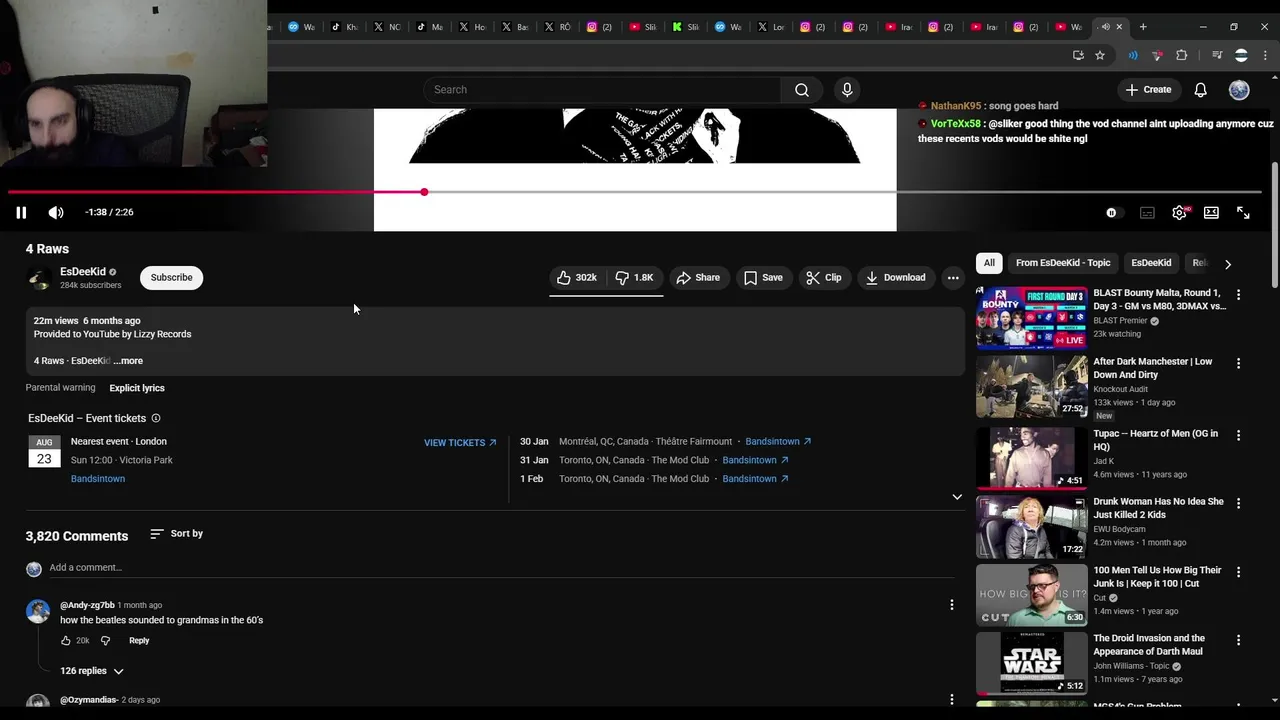The width and height of the screenshot is (1280, 720).
Task: Click the Explicit lyrics label
Action: pos(137,388)
